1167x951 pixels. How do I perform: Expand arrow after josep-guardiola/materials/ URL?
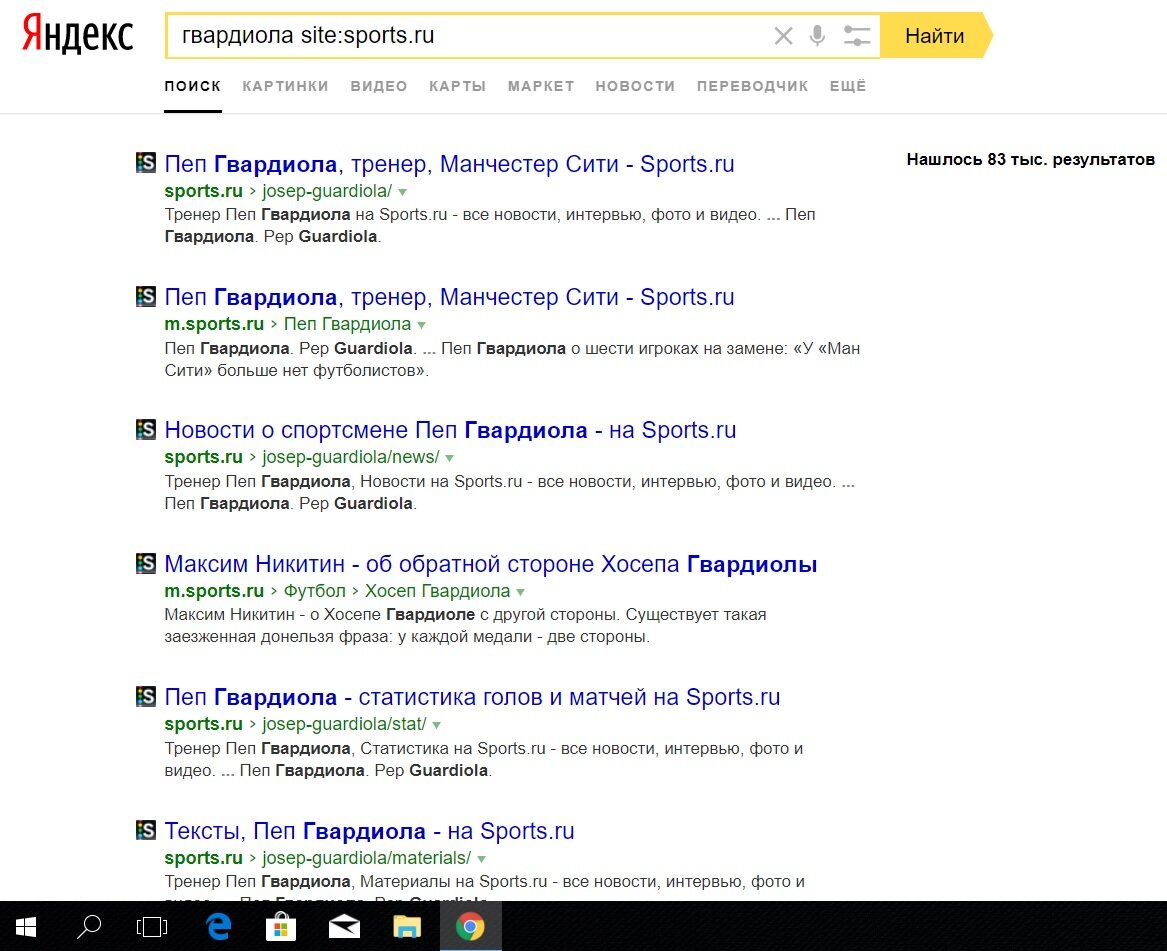[x=482, y=859]
